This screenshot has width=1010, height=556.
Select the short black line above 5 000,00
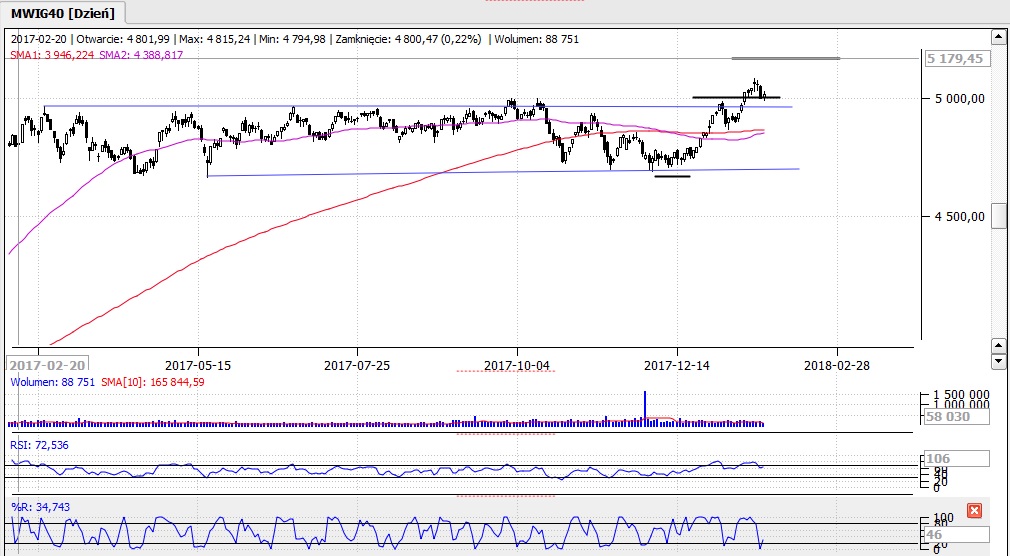coord(736,97)
